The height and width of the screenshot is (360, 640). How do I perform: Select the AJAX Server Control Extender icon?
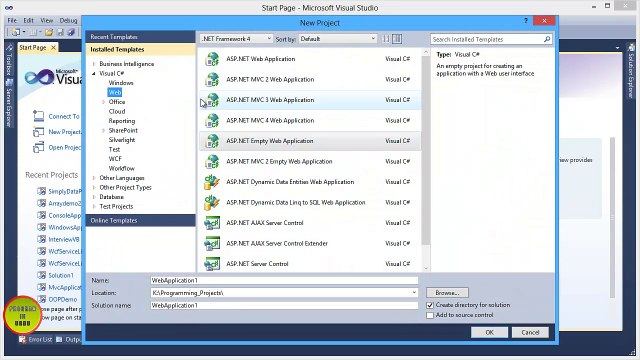(212, 244)
